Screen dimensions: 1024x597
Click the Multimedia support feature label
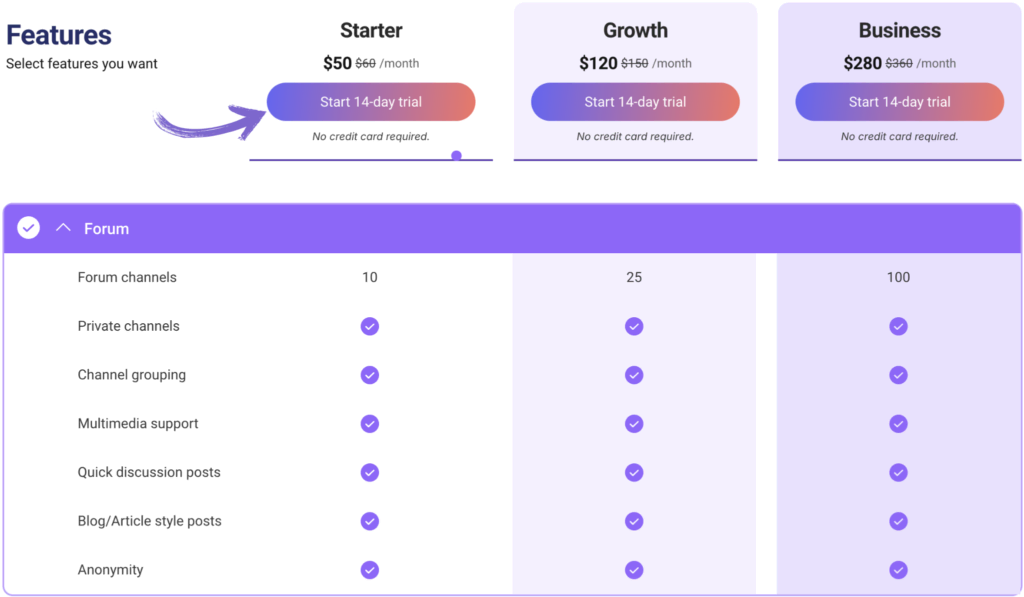tap(138, 424)
